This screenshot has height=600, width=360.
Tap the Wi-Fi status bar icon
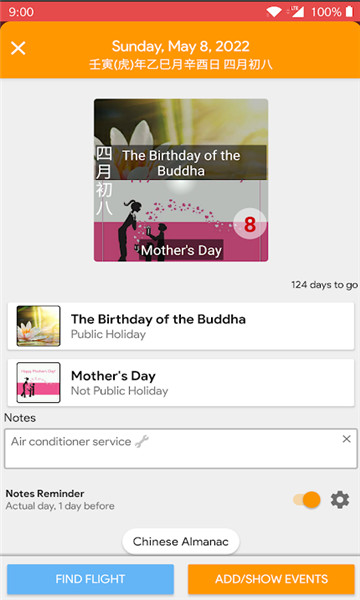pyautogui.click(x=274, y=11)
